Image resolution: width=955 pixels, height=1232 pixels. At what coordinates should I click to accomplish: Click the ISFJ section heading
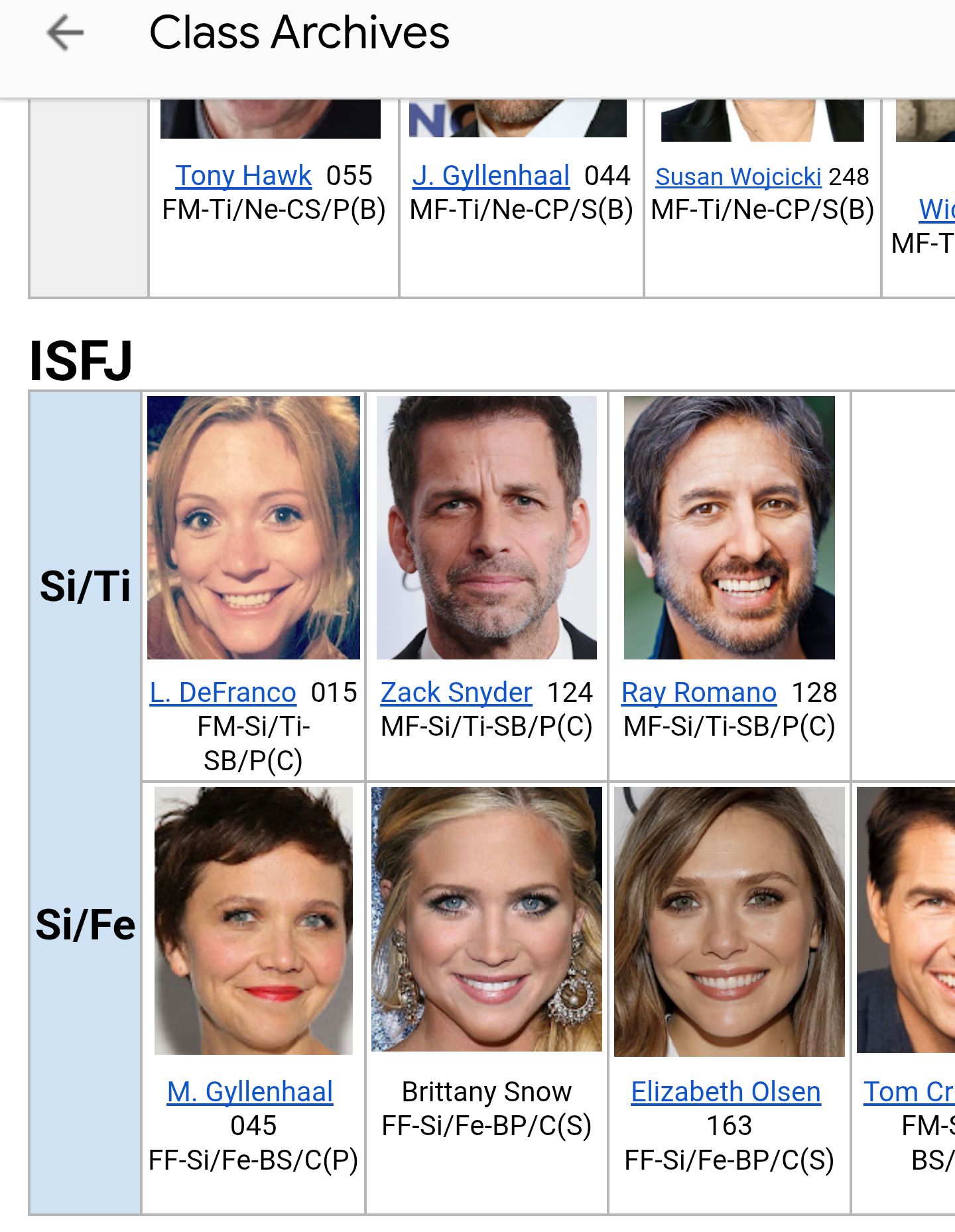click(x=81, y=360)
